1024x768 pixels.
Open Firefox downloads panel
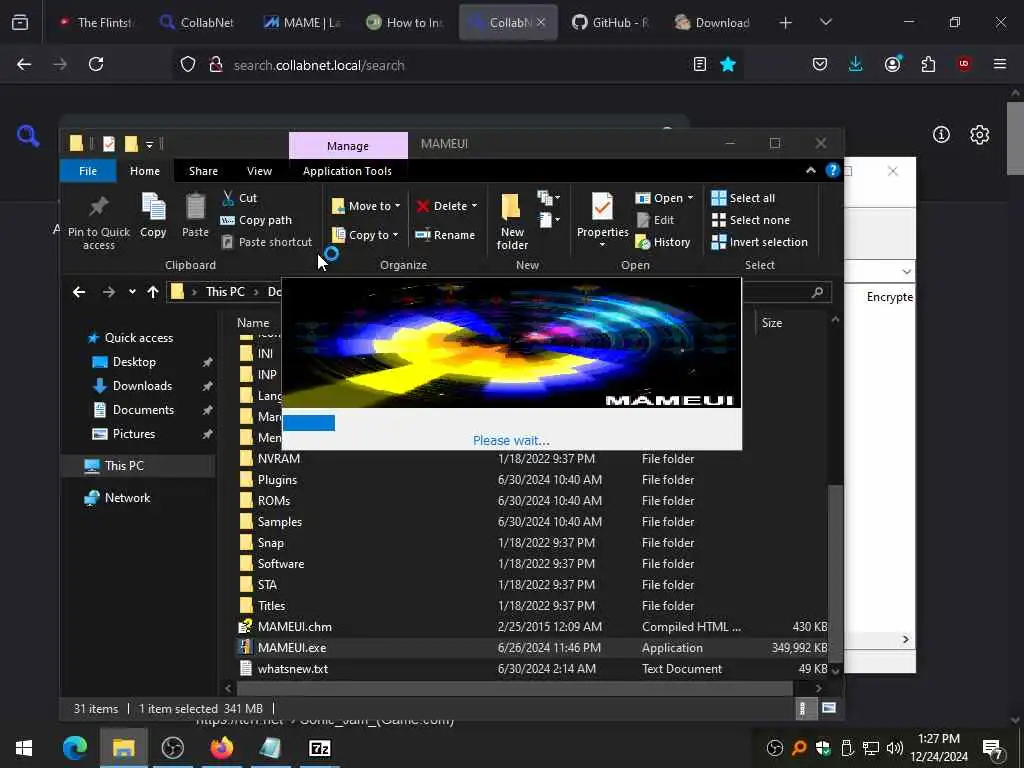[x=856, y=64]
